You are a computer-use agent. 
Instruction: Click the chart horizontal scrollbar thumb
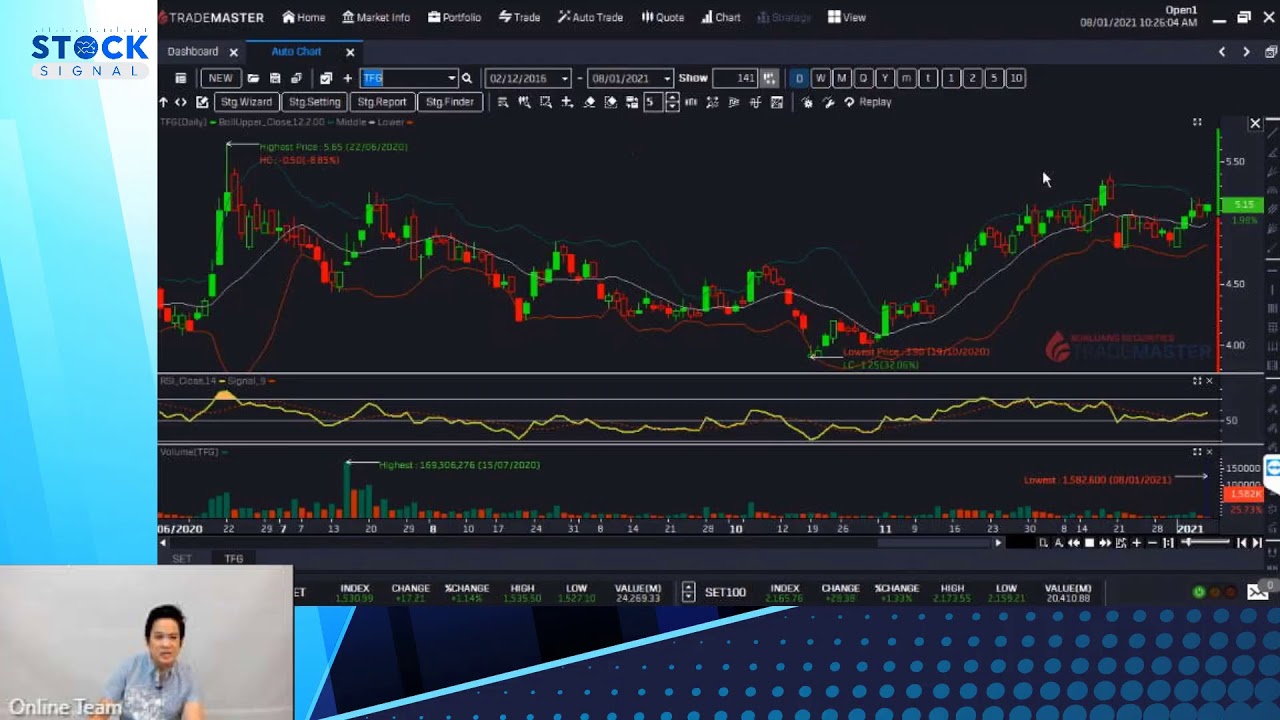(x=935, y=543)
